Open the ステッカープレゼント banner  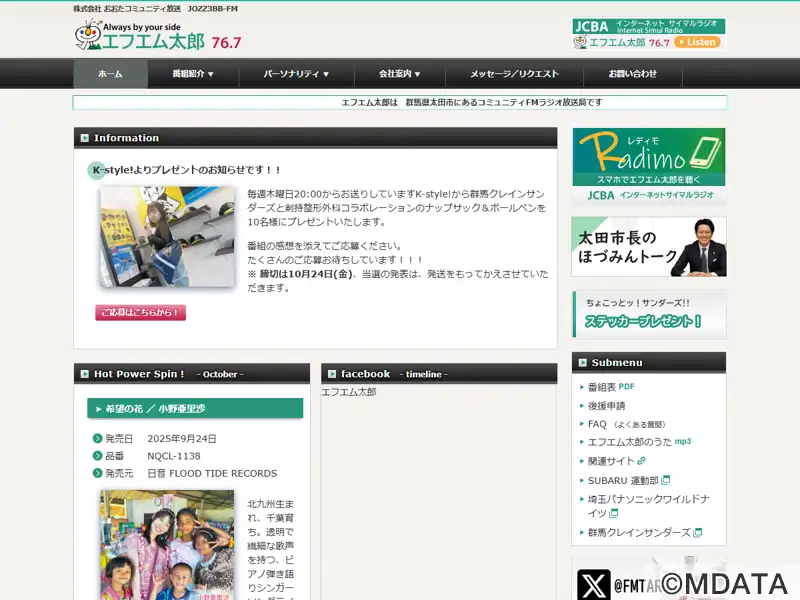[x=648, y=313]
